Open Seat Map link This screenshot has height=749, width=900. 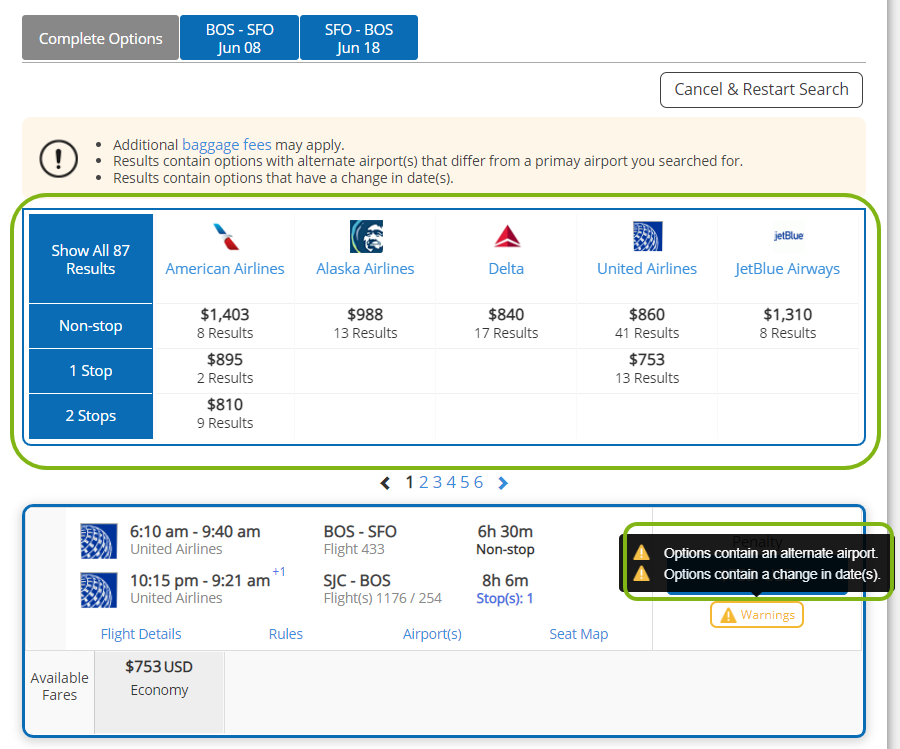[x=579, y=634]
